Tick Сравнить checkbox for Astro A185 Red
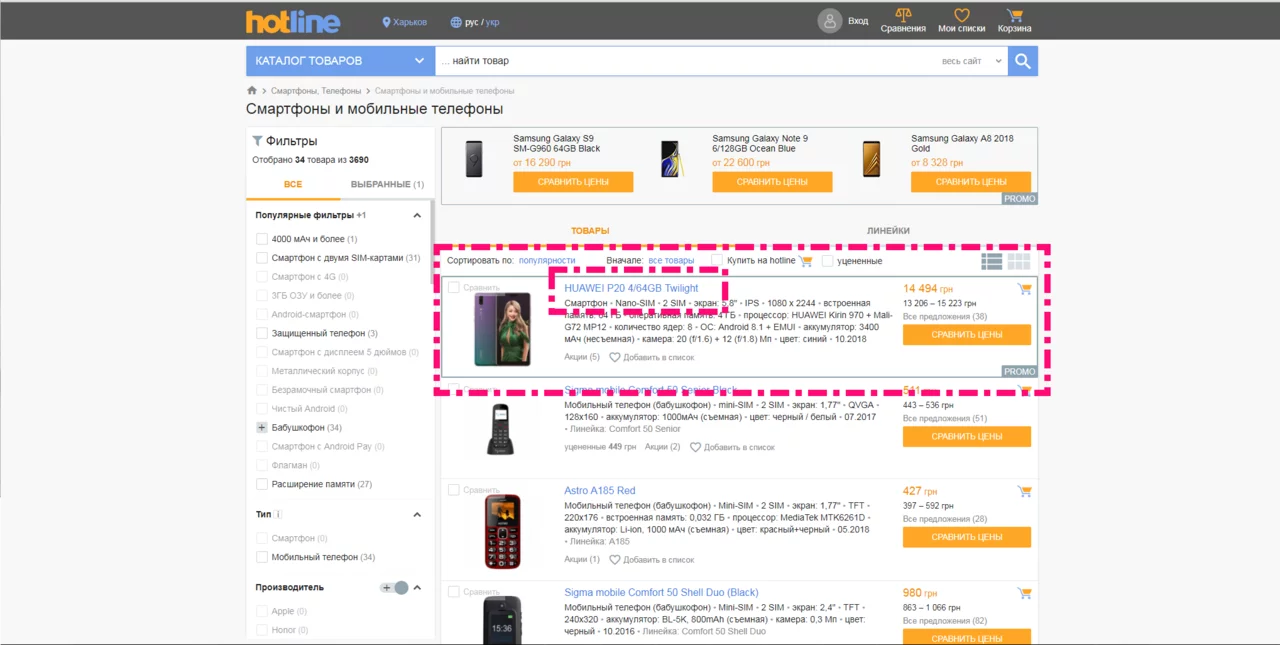The image size is (1280, 645). pyautogui.click(x=454, y=490)
